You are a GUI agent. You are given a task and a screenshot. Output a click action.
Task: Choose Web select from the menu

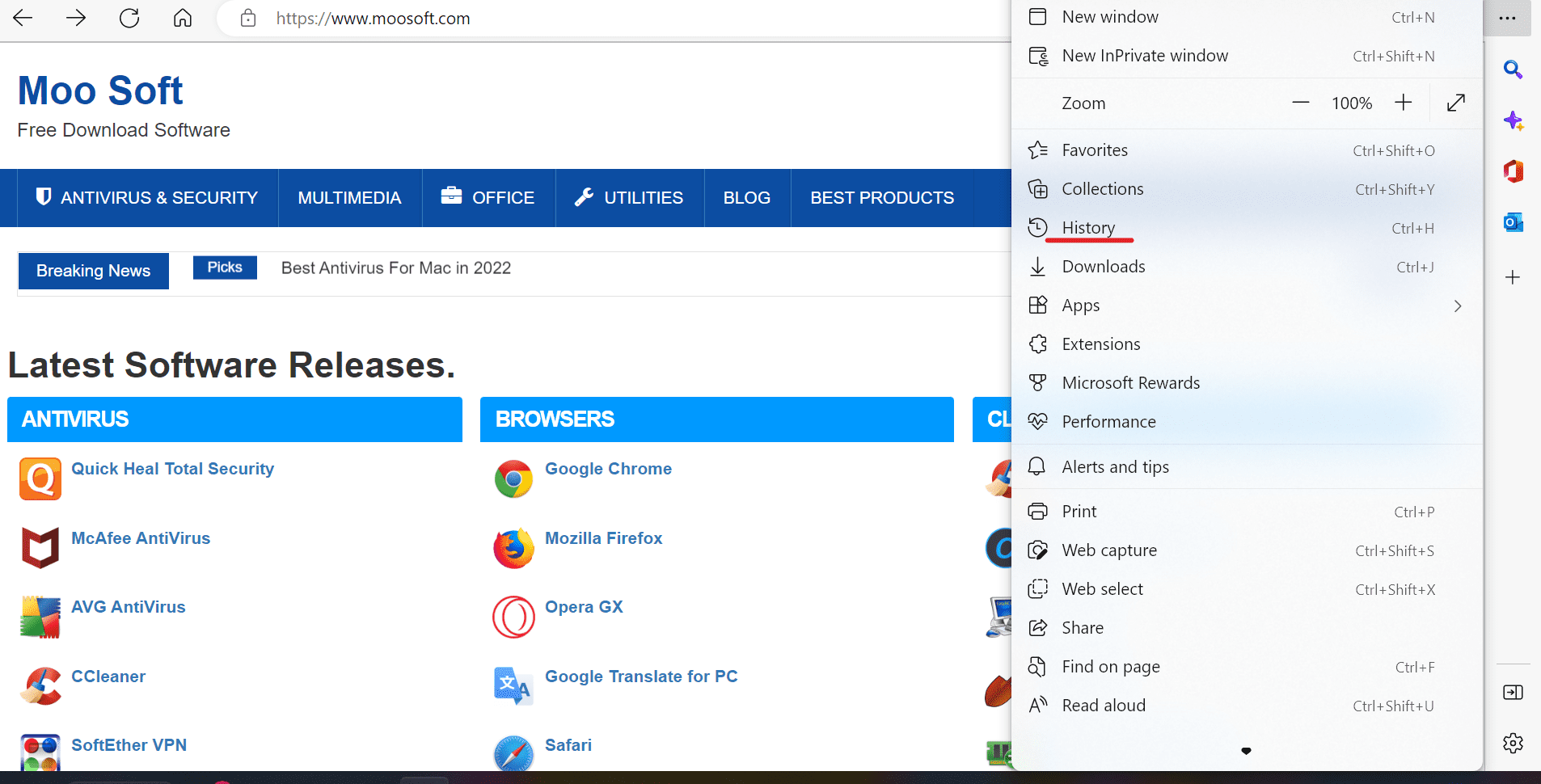[x=1247, y=589]
